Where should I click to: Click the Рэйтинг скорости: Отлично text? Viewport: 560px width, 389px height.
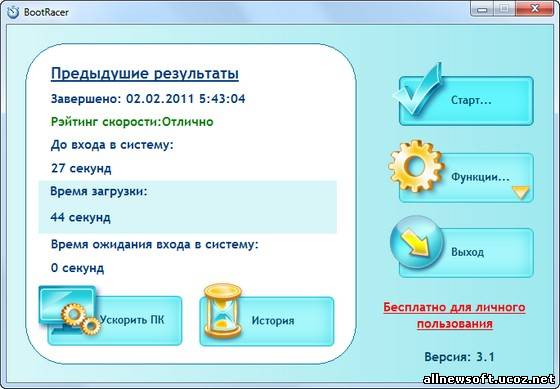tap(132, 122)
